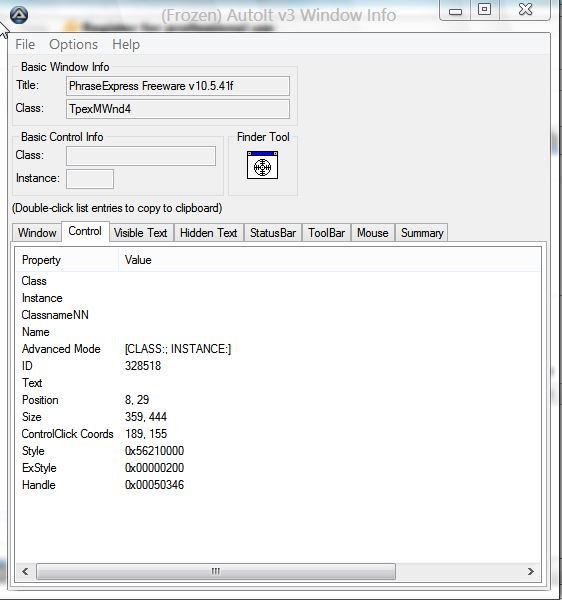The width and height of the screenshot is (562, 600).
Task: Open the Summary tab
Action: 422,233
